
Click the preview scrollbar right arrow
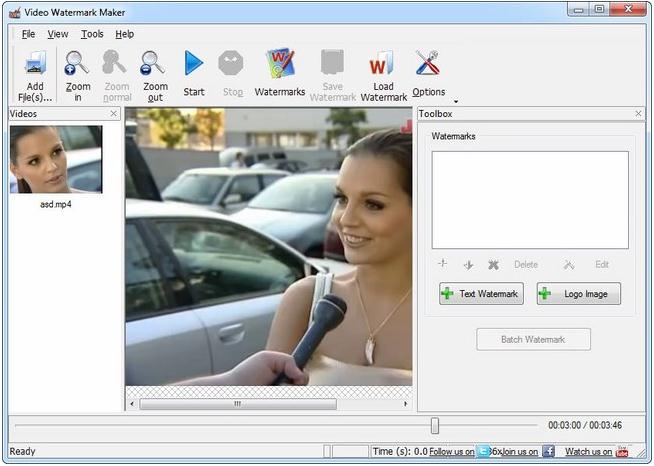[405, 404]
